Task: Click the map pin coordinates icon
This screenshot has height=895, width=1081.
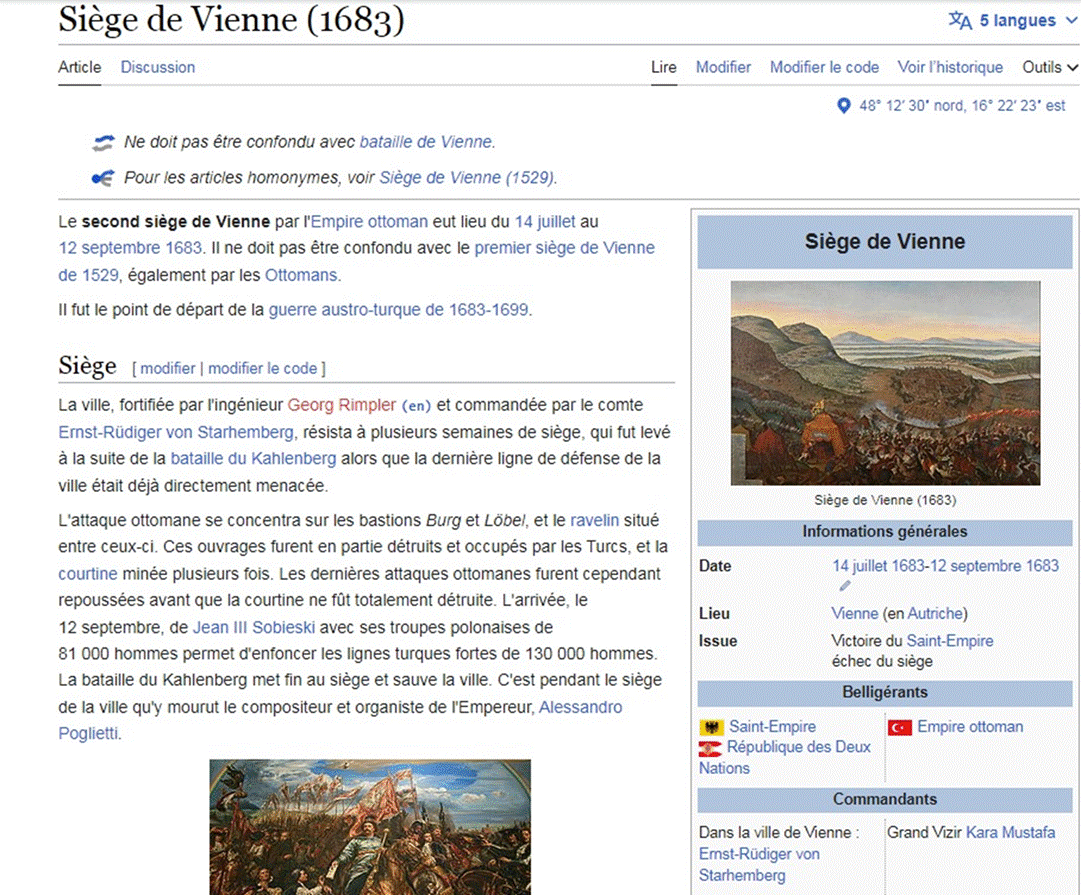Action: point(843,105)
